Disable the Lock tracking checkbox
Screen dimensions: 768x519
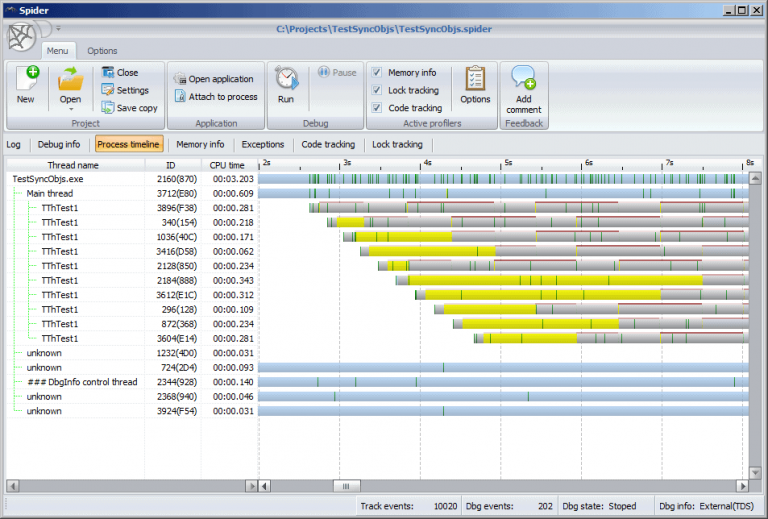[x=376, y=90]
